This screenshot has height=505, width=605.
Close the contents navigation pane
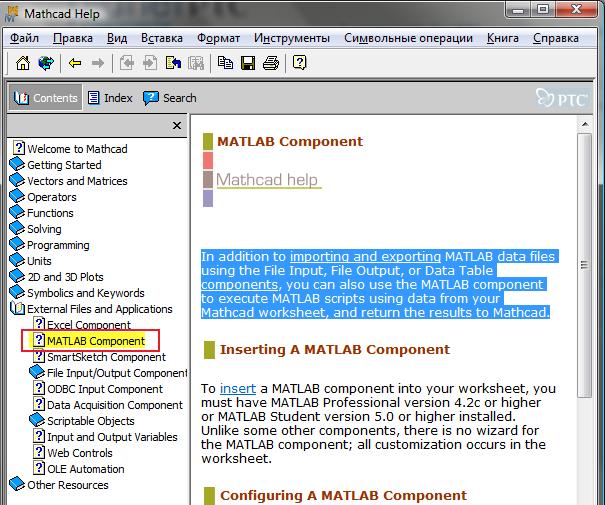(x=177, y=126)
